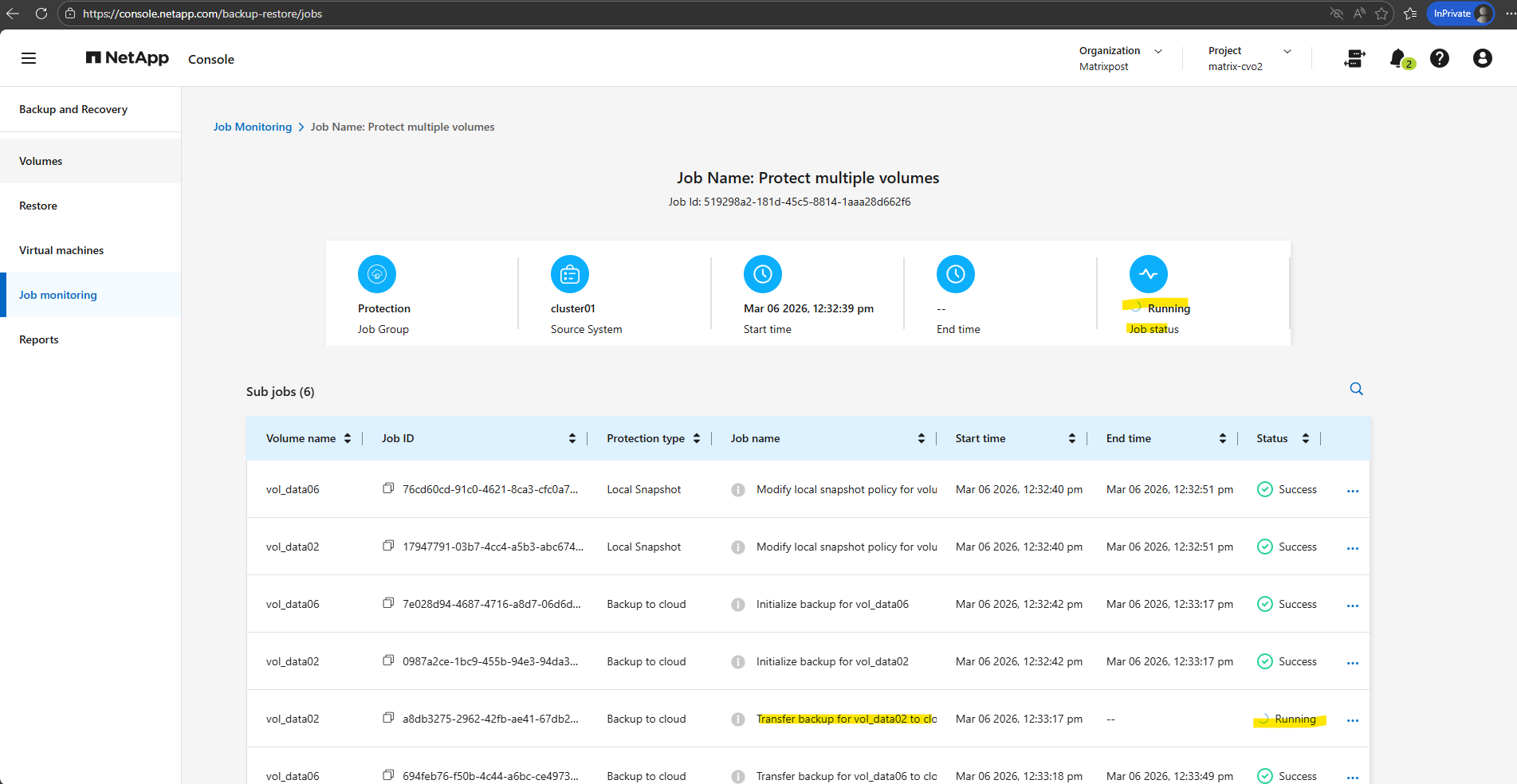Click the browser address bar URL
Viewport: 1517px width, 784px height.
tap(202, 14)
